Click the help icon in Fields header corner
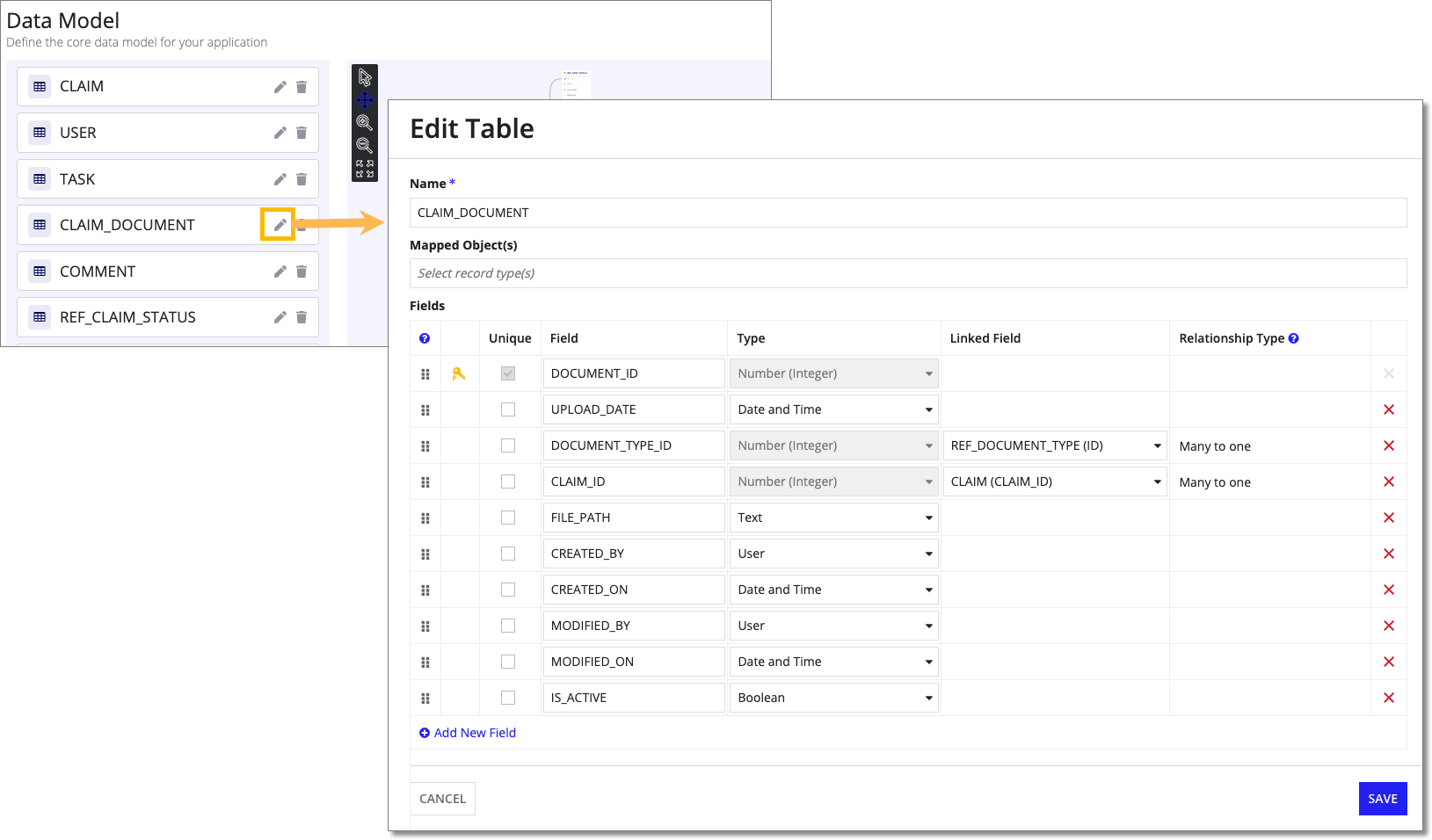The height and width of the screenshot is (840, 1432). pyautogui.click(x=425, y=338)
